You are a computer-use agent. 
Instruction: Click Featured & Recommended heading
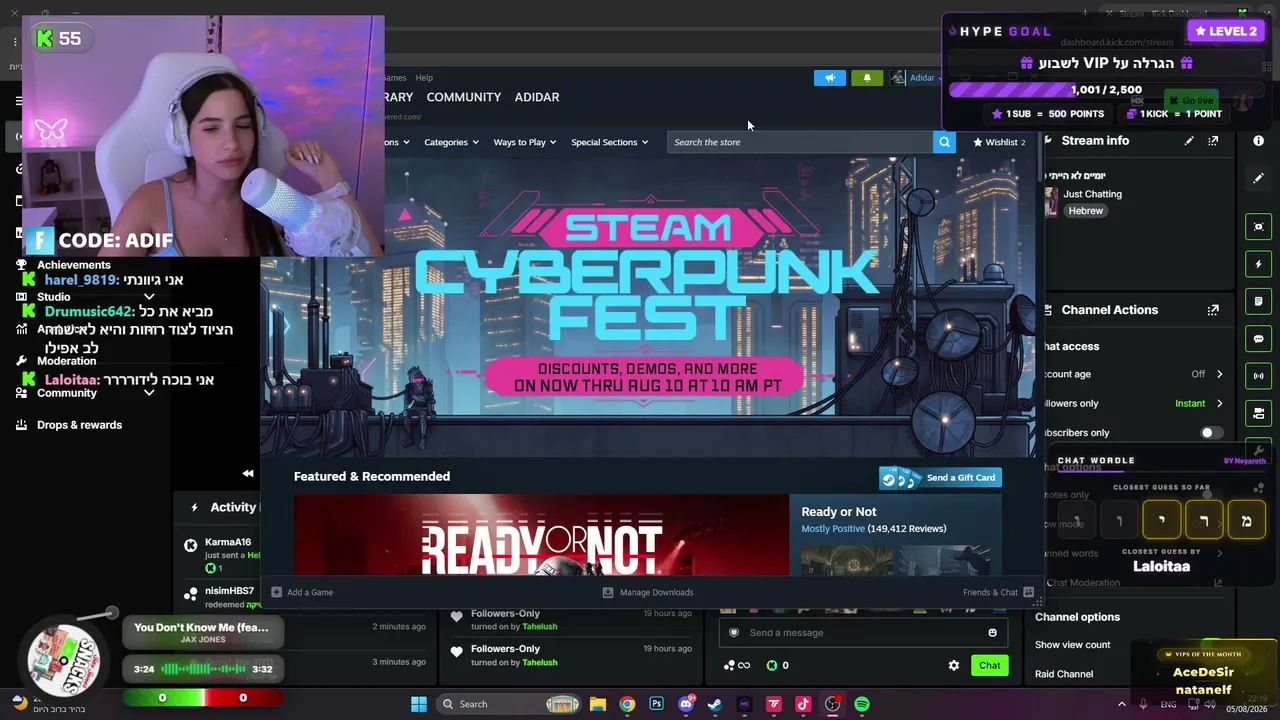pyautogui.click(x=372, y=477)
